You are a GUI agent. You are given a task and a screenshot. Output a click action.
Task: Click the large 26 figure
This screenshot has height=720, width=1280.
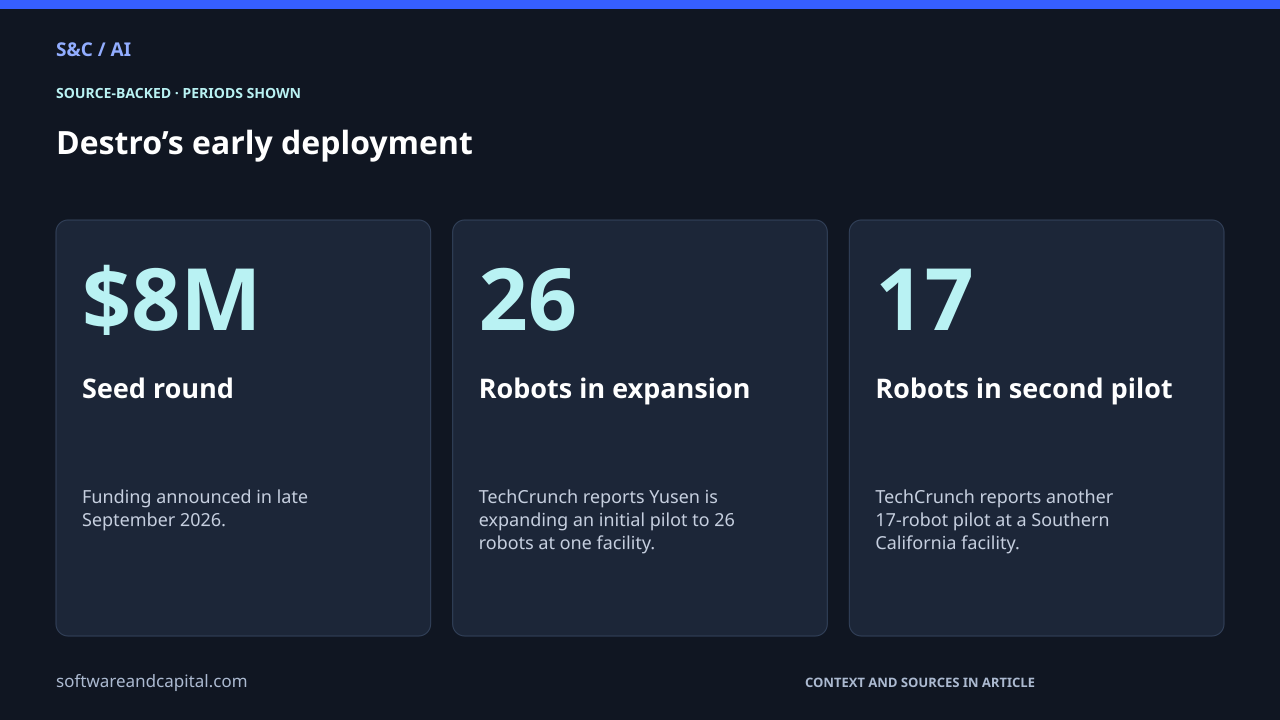[527, 299]
